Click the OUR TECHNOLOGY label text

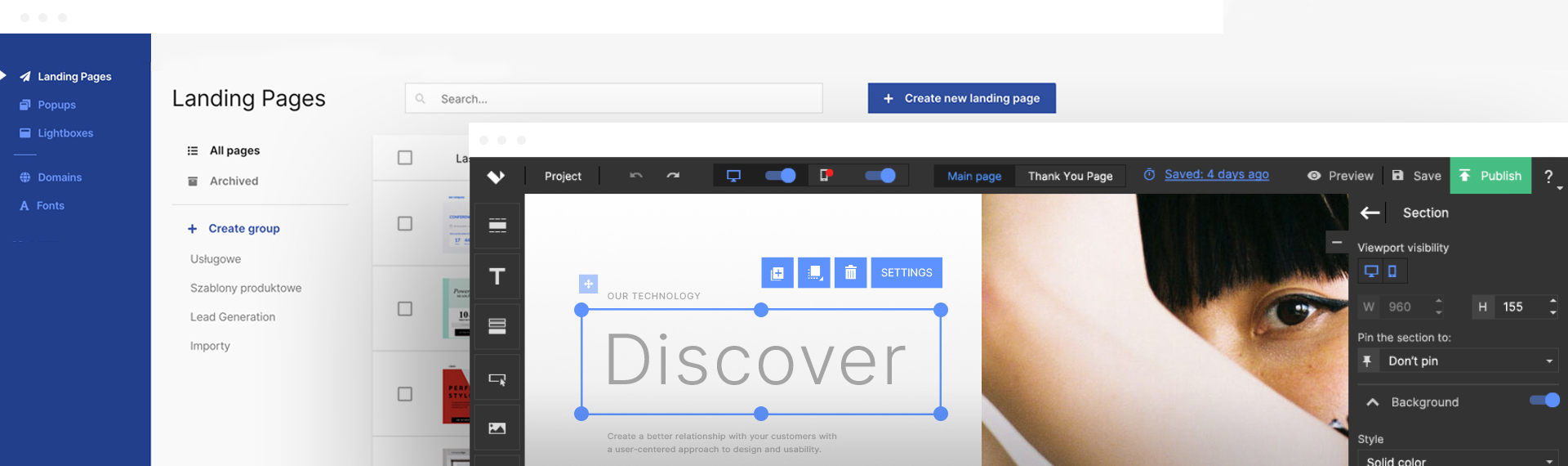[654, 296]
